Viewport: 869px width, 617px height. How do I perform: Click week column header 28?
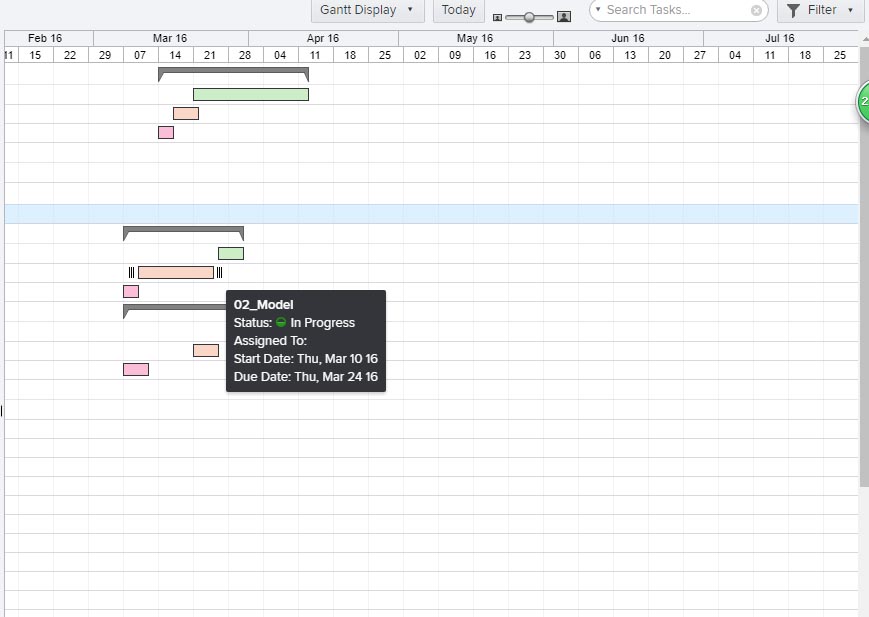(x=245, y=55)
